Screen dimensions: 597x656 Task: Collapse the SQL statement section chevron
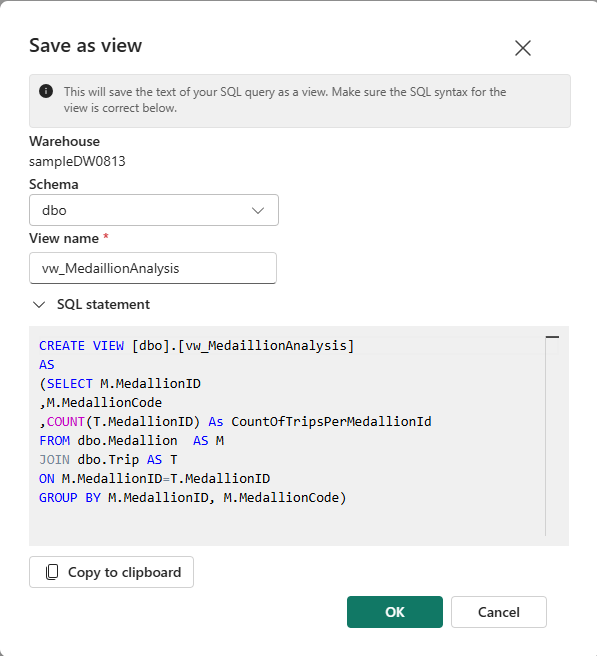[39, 305]
